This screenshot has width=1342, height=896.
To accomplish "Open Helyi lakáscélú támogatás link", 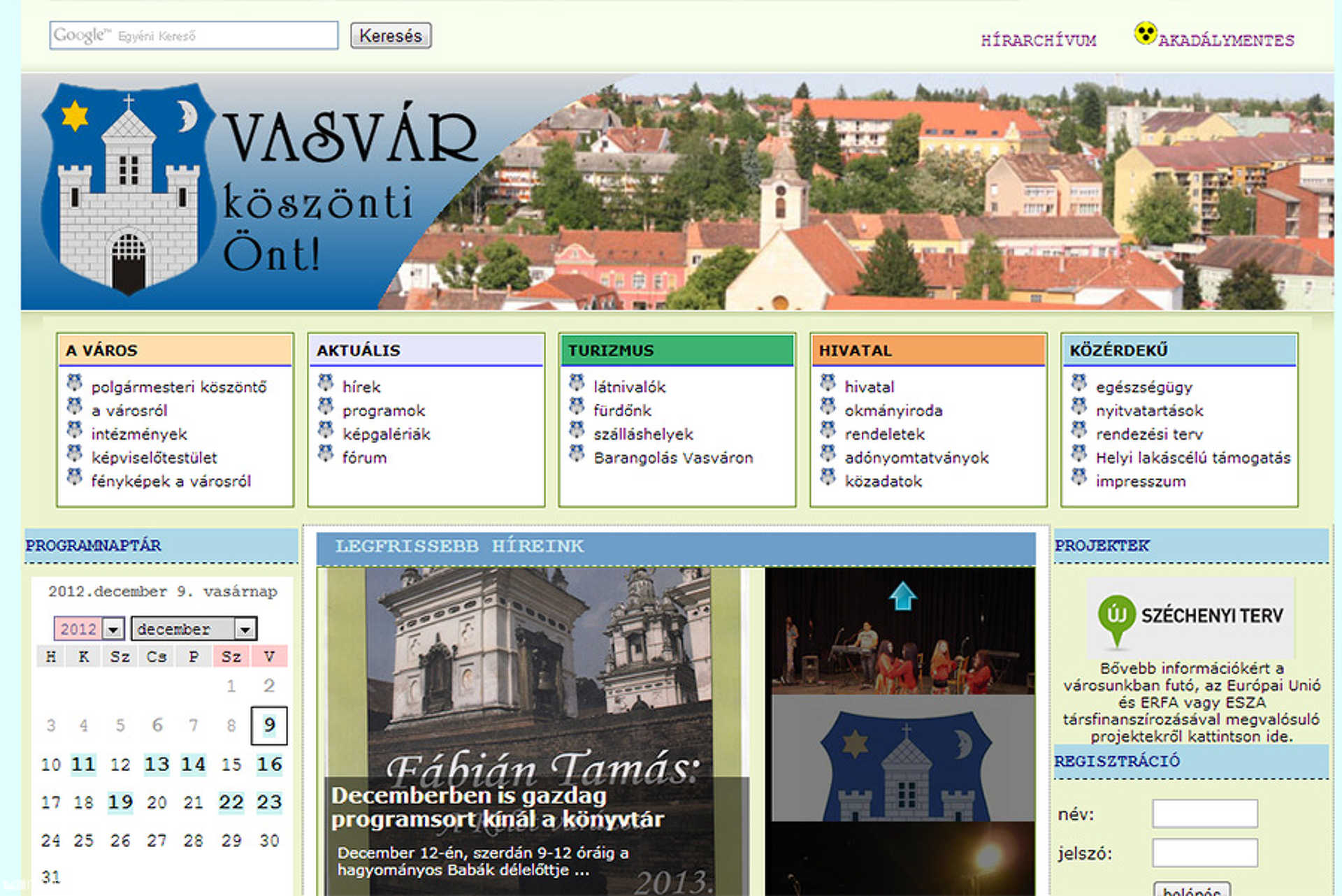I will 1193,458.
